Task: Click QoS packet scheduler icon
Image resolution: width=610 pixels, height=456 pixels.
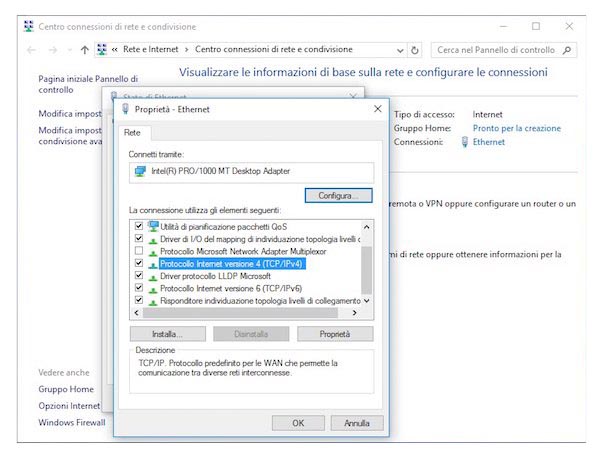Action: click(153, 226)
